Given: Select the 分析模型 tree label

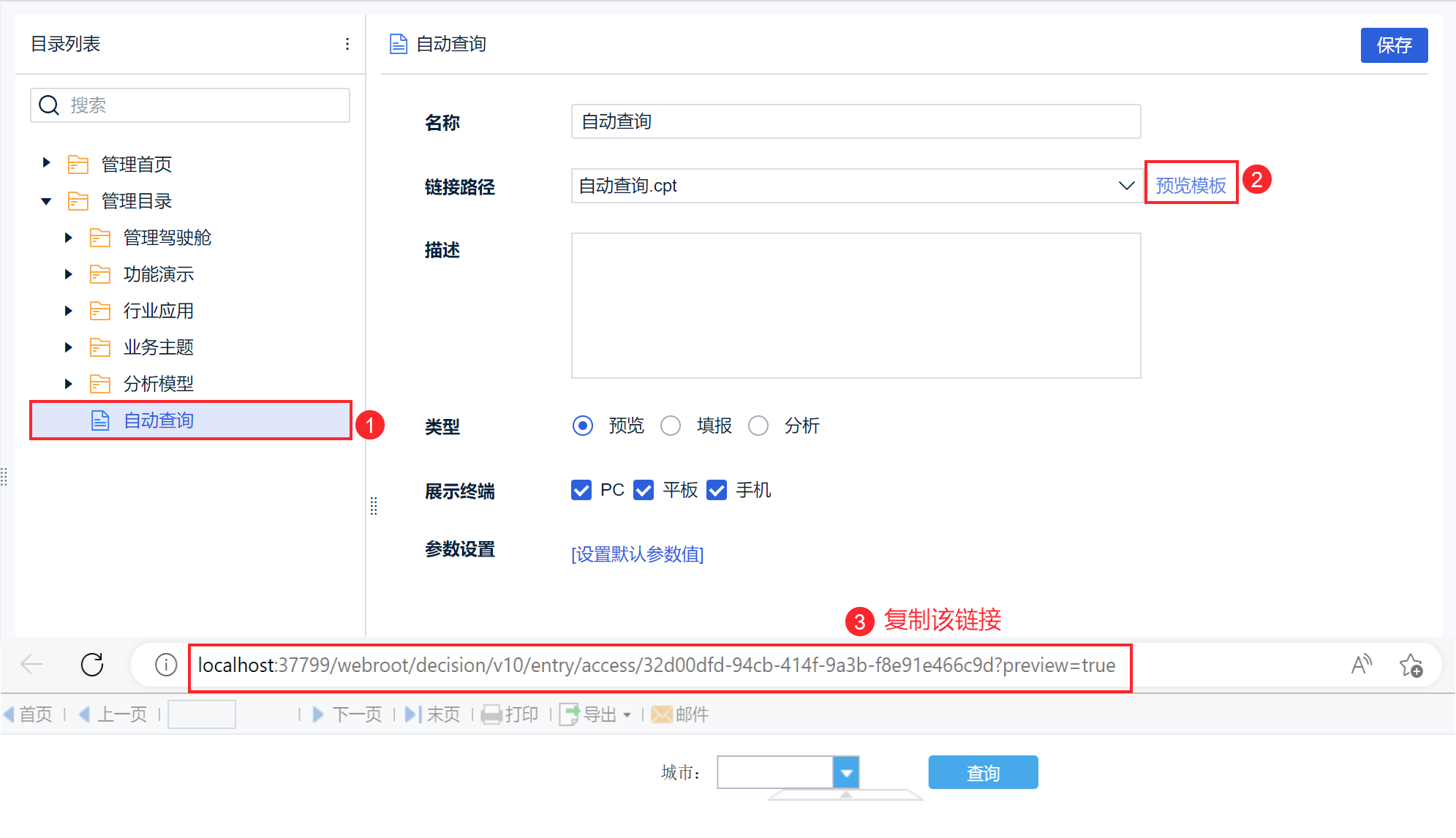Looking at the screenshot, I should tap(159, 384).
